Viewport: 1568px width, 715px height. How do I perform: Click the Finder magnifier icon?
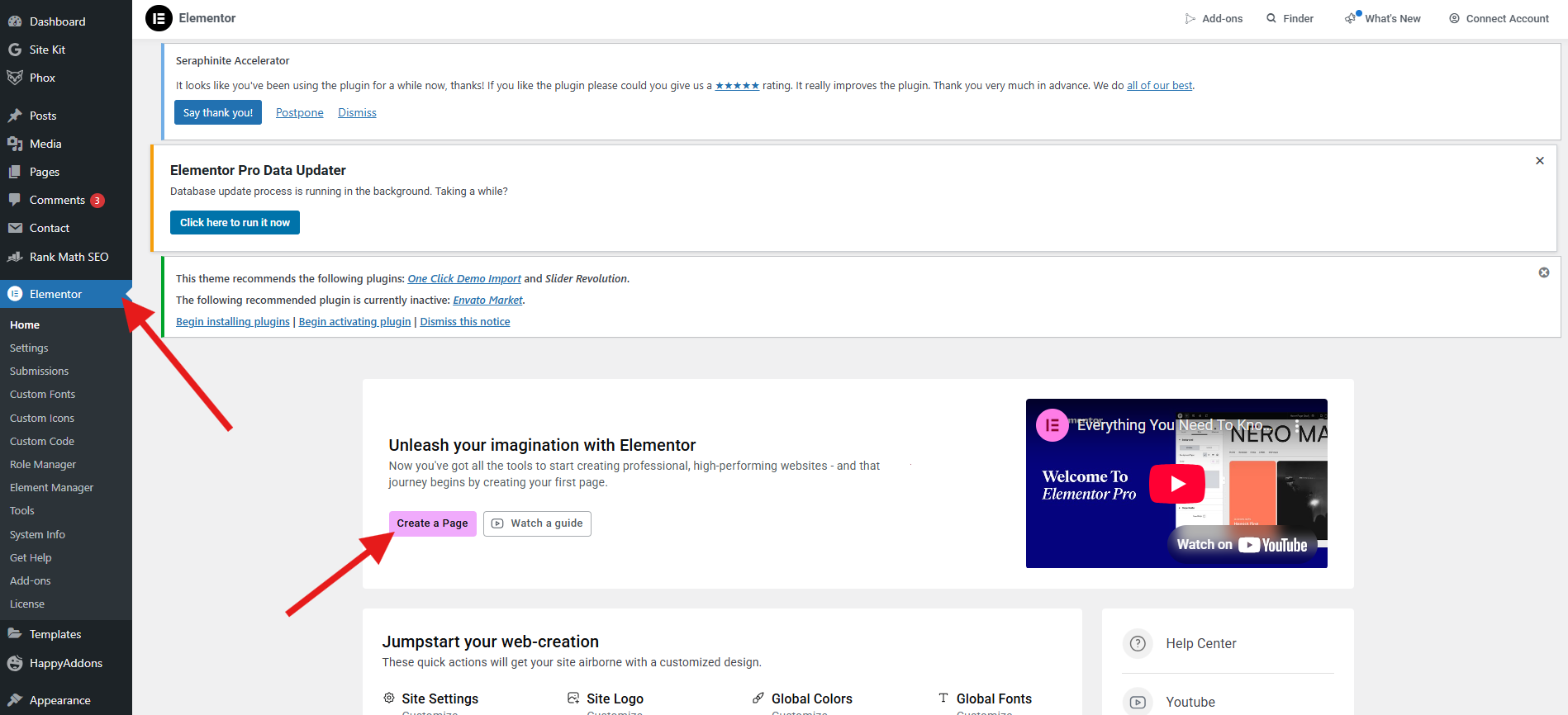tap(1271, 18)
